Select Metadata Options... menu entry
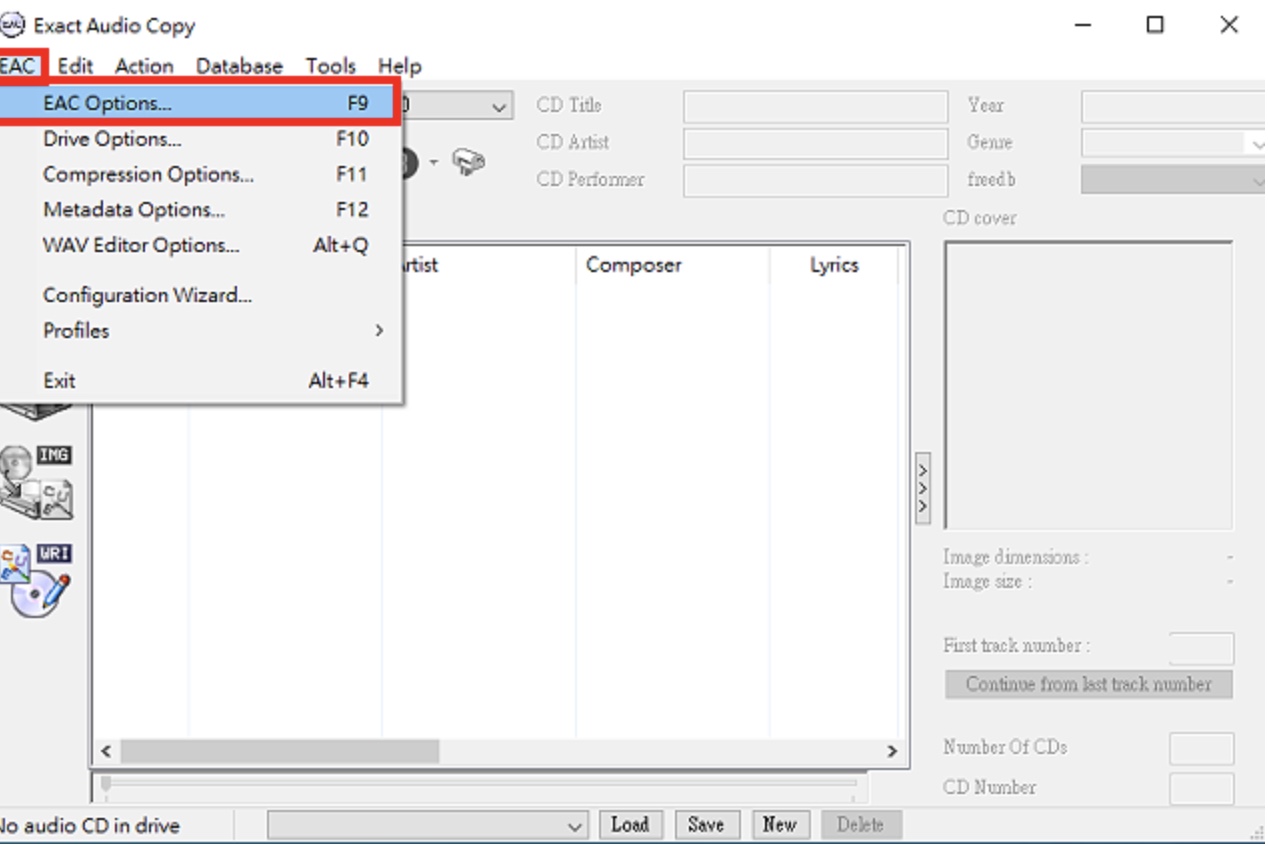 click(x=200, y=210)
